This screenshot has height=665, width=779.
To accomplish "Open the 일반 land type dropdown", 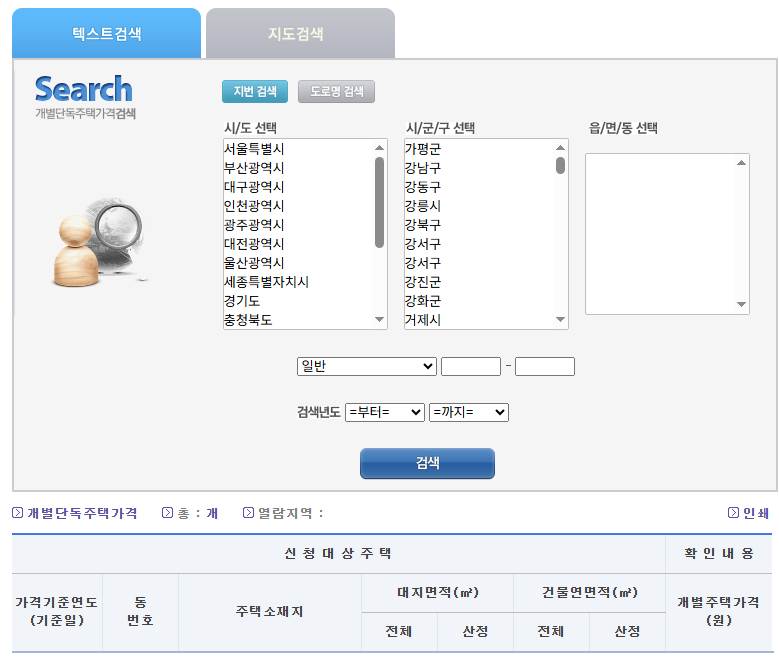I will [x=367, y=367].
